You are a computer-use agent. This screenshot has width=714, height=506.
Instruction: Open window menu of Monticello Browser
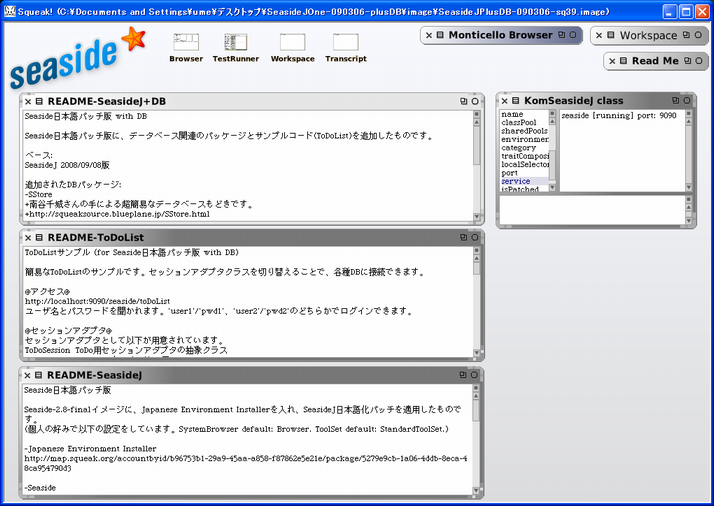click(x=440, y=35)
